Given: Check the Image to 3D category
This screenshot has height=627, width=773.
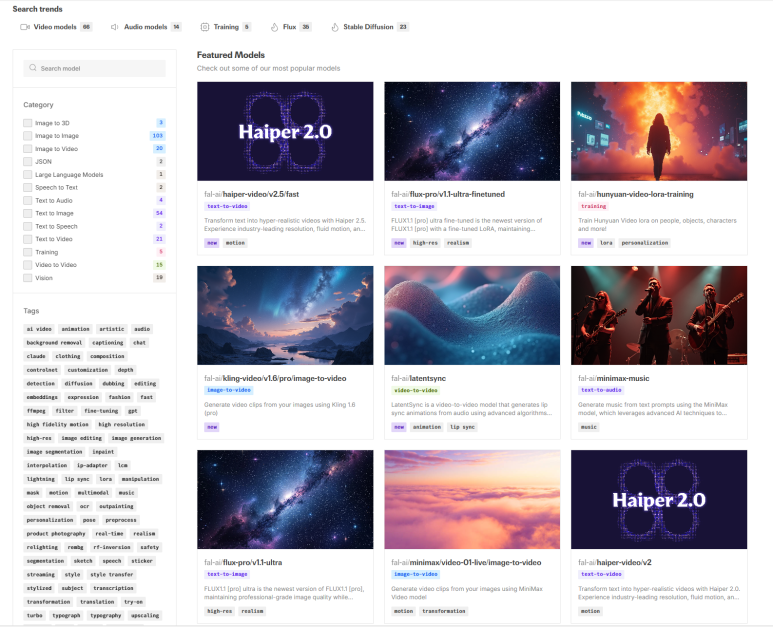Looking at the screenshot, I should click(28, 123).
